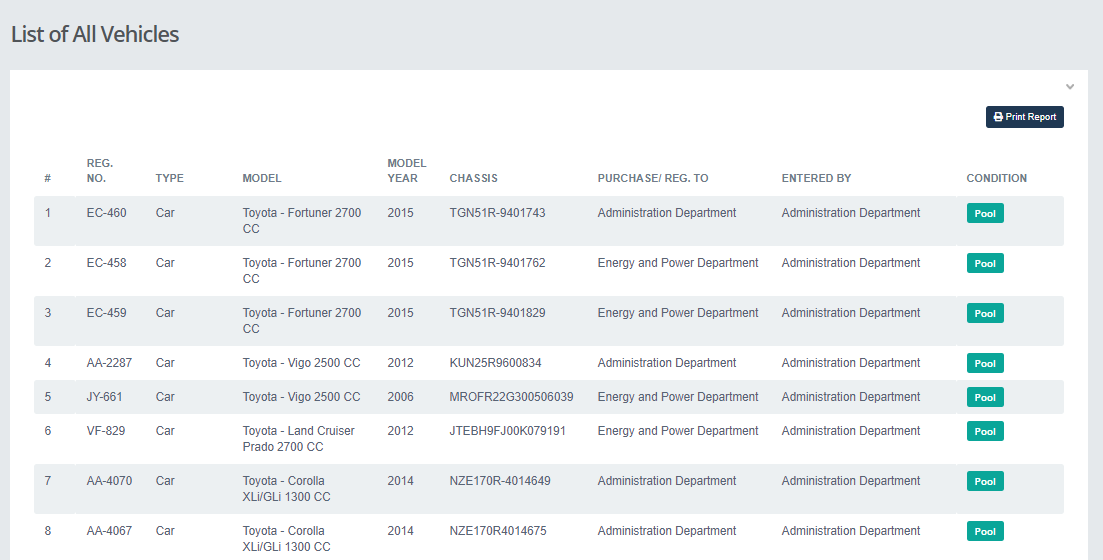This screenshot has height=560, width=1103.
Task: Click the Pool badge for AA-2287
Action: [x=985, y=363]
